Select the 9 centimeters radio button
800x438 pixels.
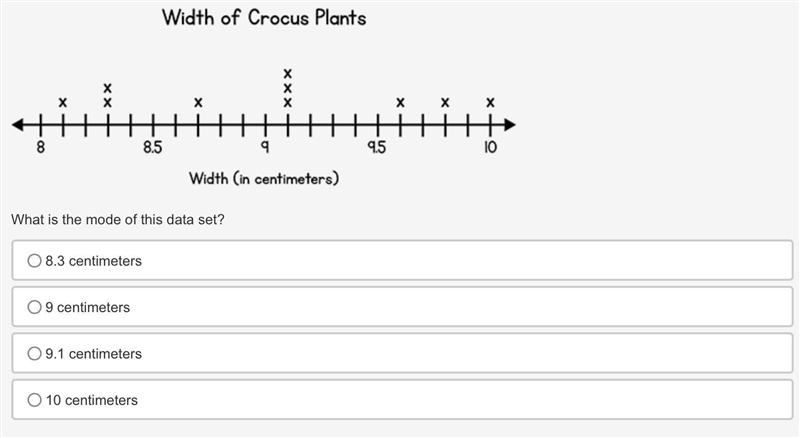(x=34, y=307)
